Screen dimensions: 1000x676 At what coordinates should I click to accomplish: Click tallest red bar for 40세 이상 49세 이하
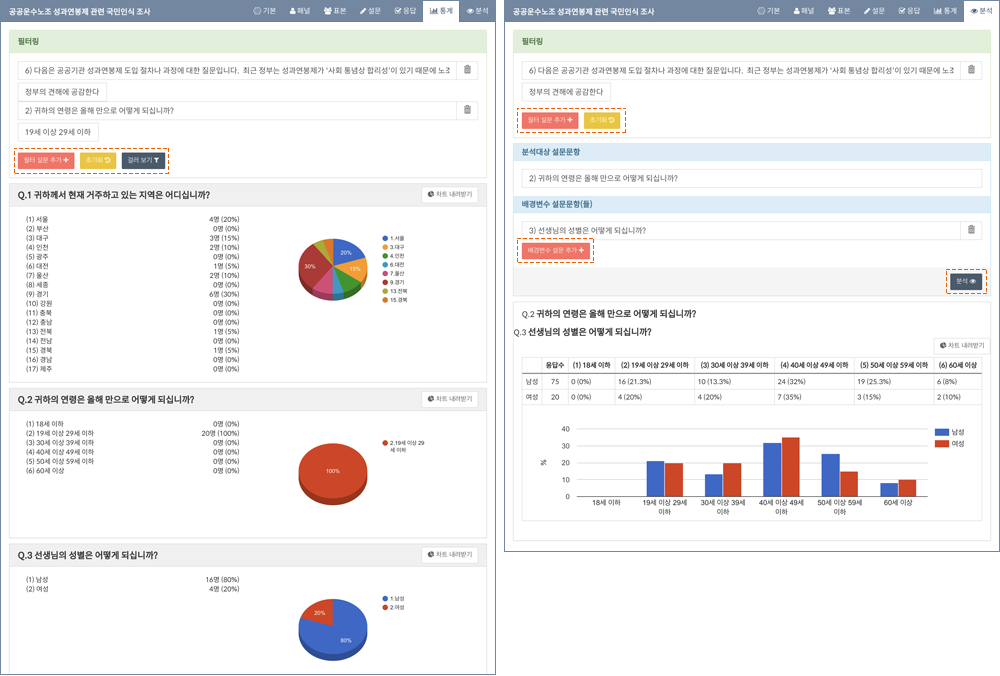(x=790, y=467)
